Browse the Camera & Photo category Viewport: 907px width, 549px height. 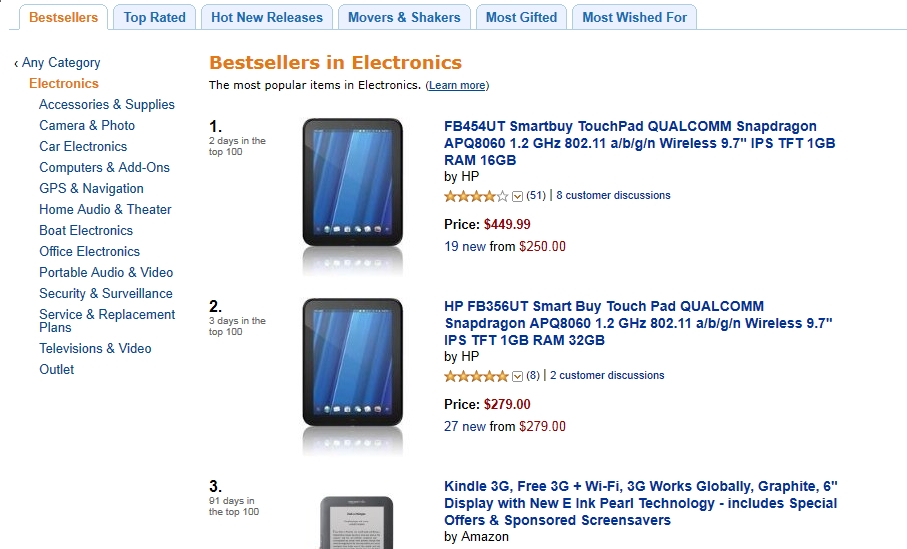(87, 126)
